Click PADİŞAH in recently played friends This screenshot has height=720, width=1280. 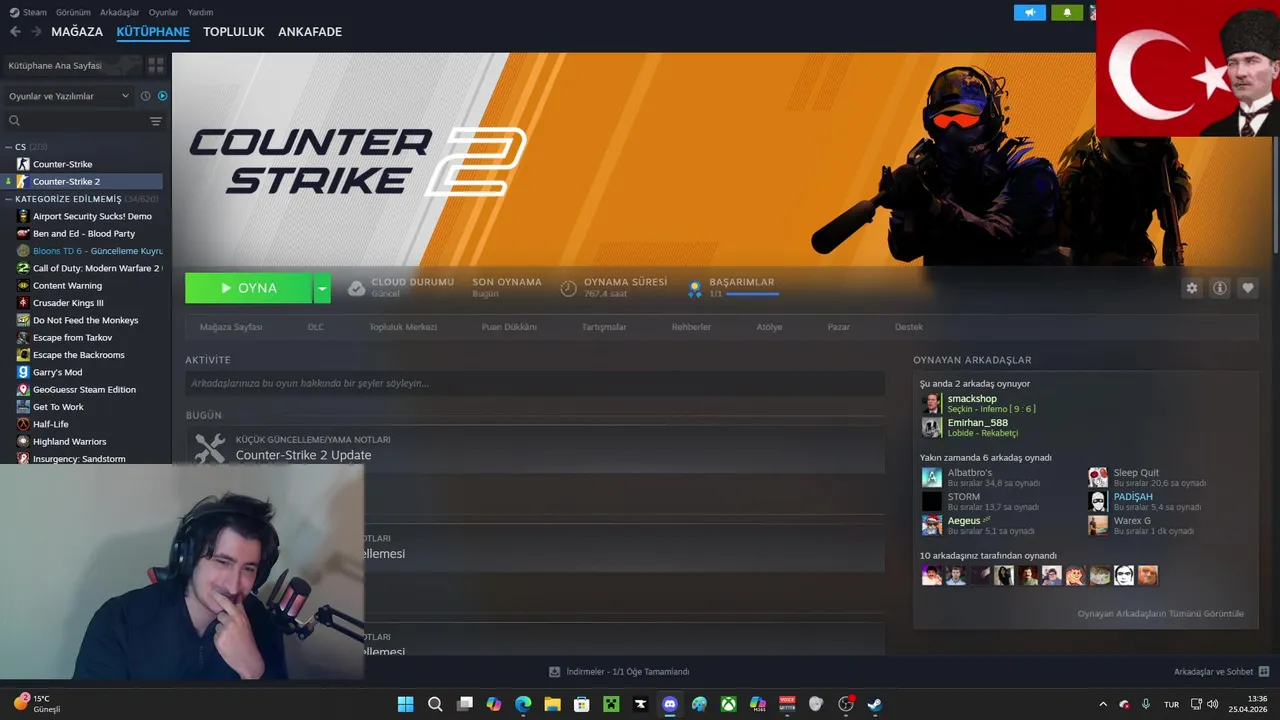[x=1133, y=497]
